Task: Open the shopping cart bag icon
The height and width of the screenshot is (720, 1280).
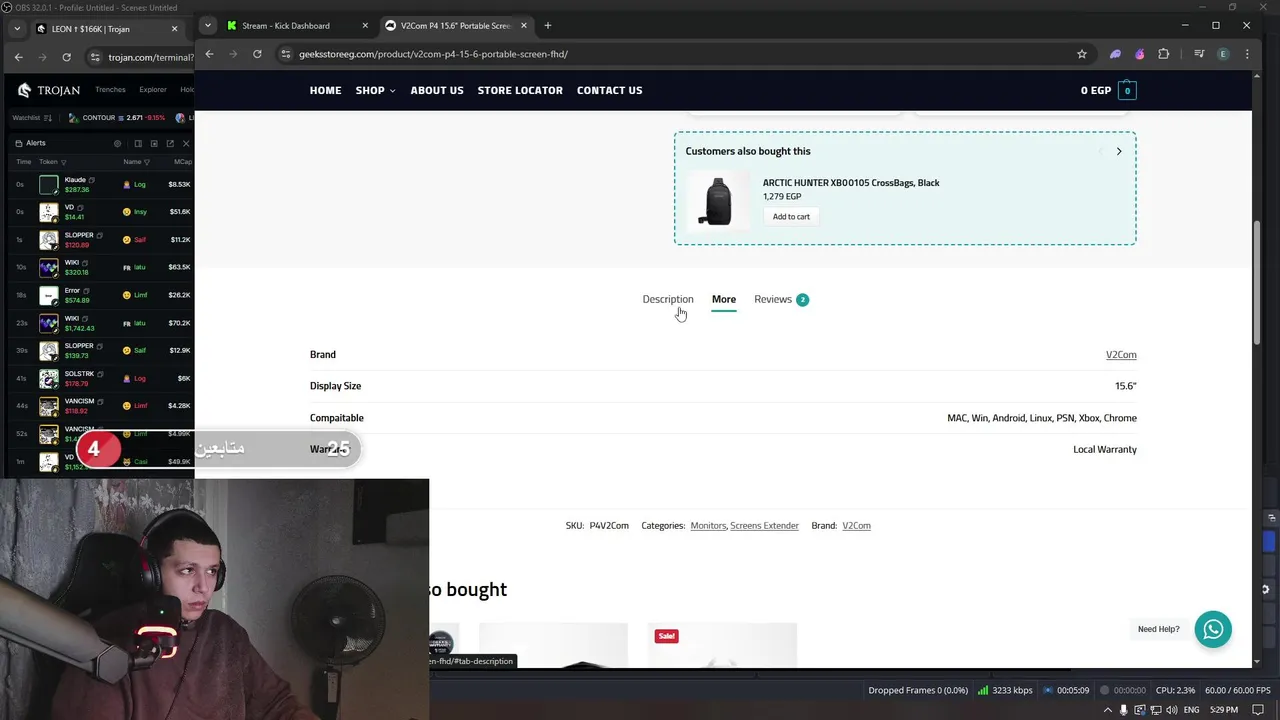Action: (x=1127, y=90)
